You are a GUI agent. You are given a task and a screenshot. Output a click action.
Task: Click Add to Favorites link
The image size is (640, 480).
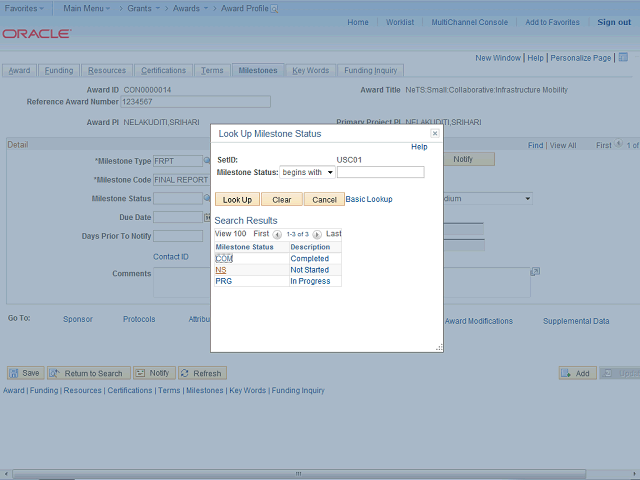(x=552, y=22)
